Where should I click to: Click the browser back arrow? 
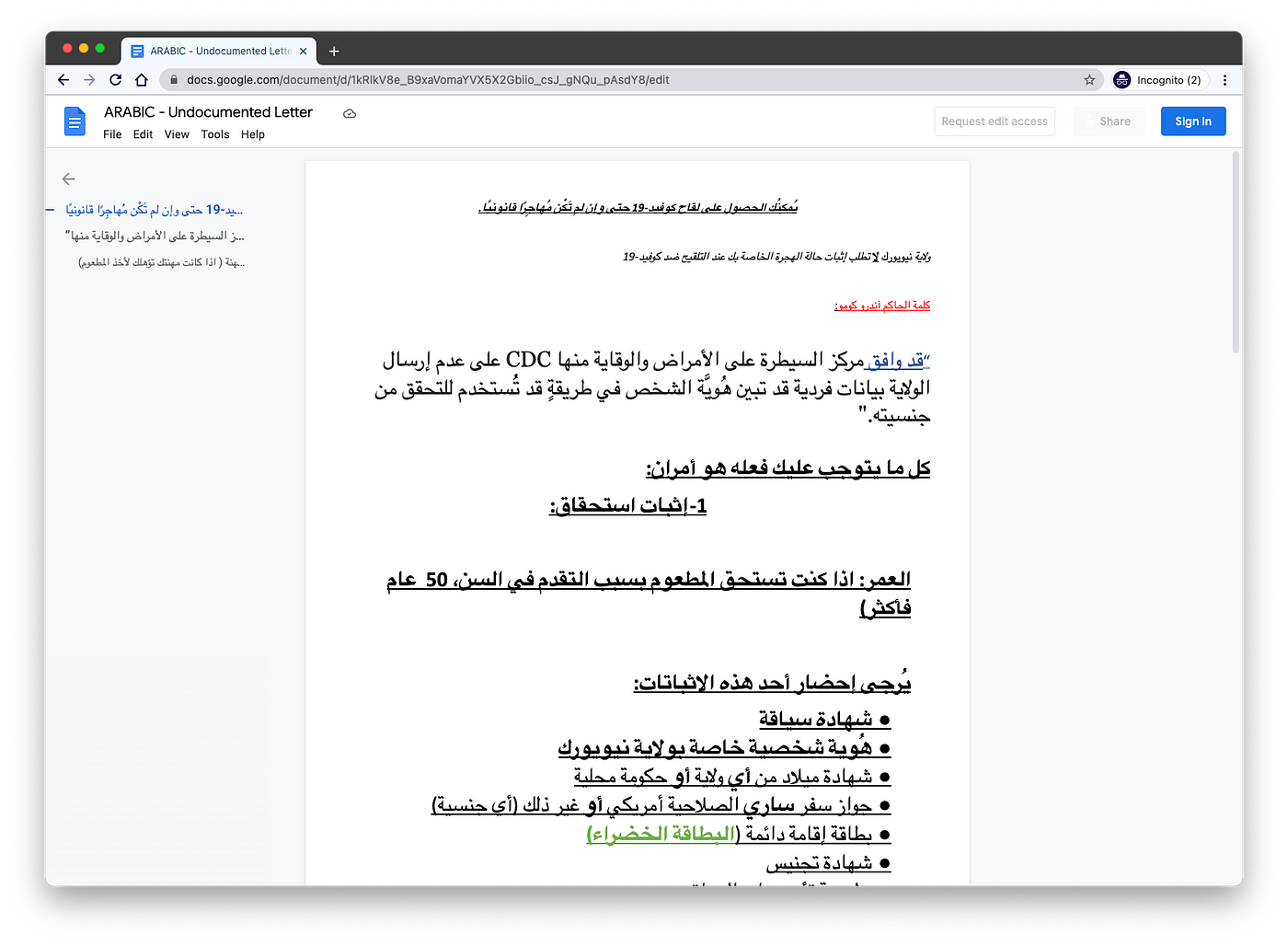pyautogui.click(x=63, y=80)
